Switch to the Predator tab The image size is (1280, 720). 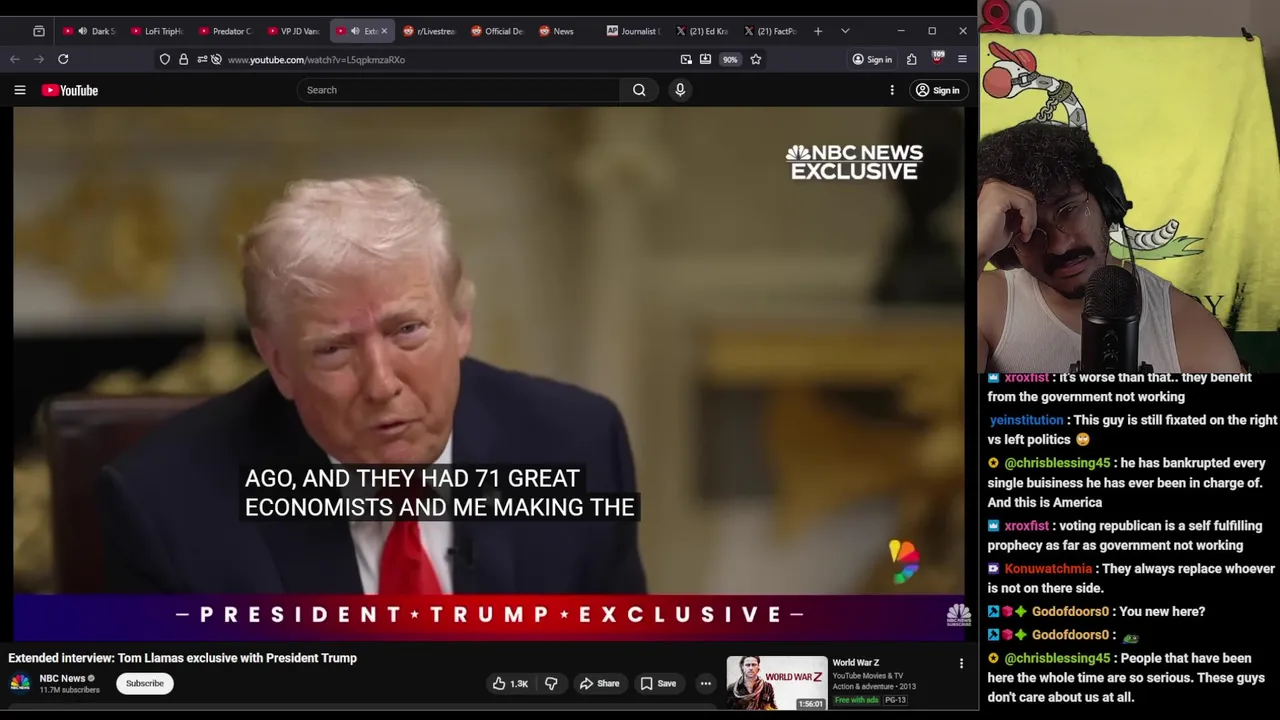226,31
